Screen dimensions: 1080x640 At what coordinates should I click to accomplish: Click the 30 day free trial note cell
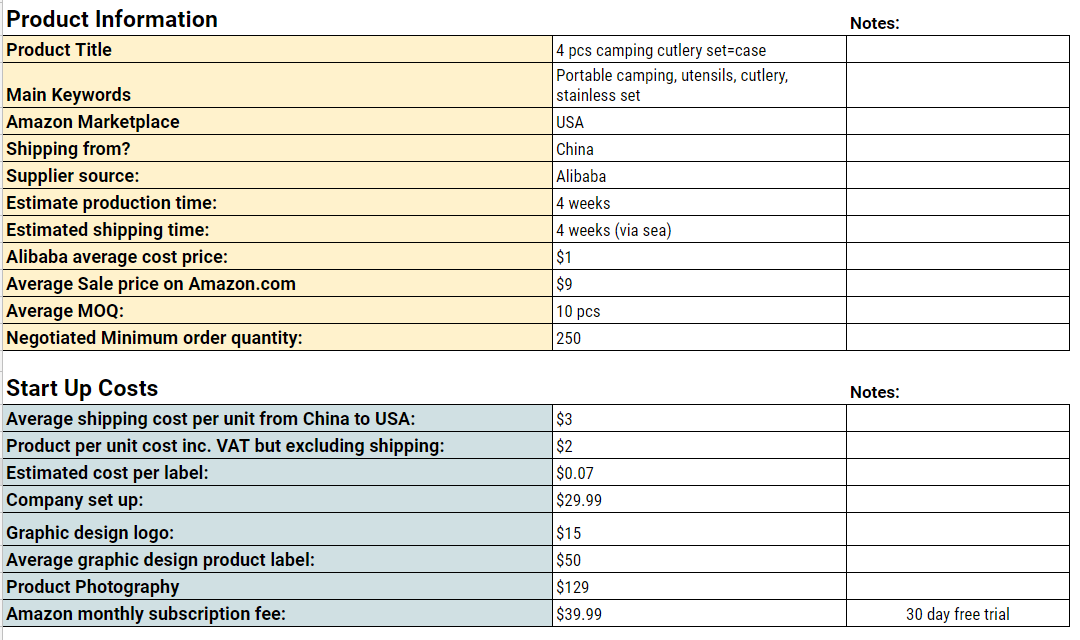point(957,613)
